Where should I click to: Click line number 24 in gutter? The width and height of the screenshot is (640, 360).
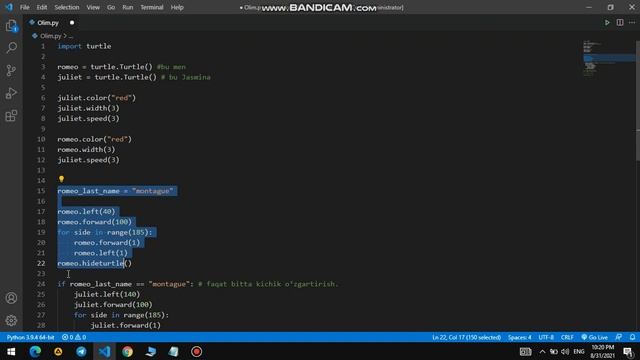41,284
